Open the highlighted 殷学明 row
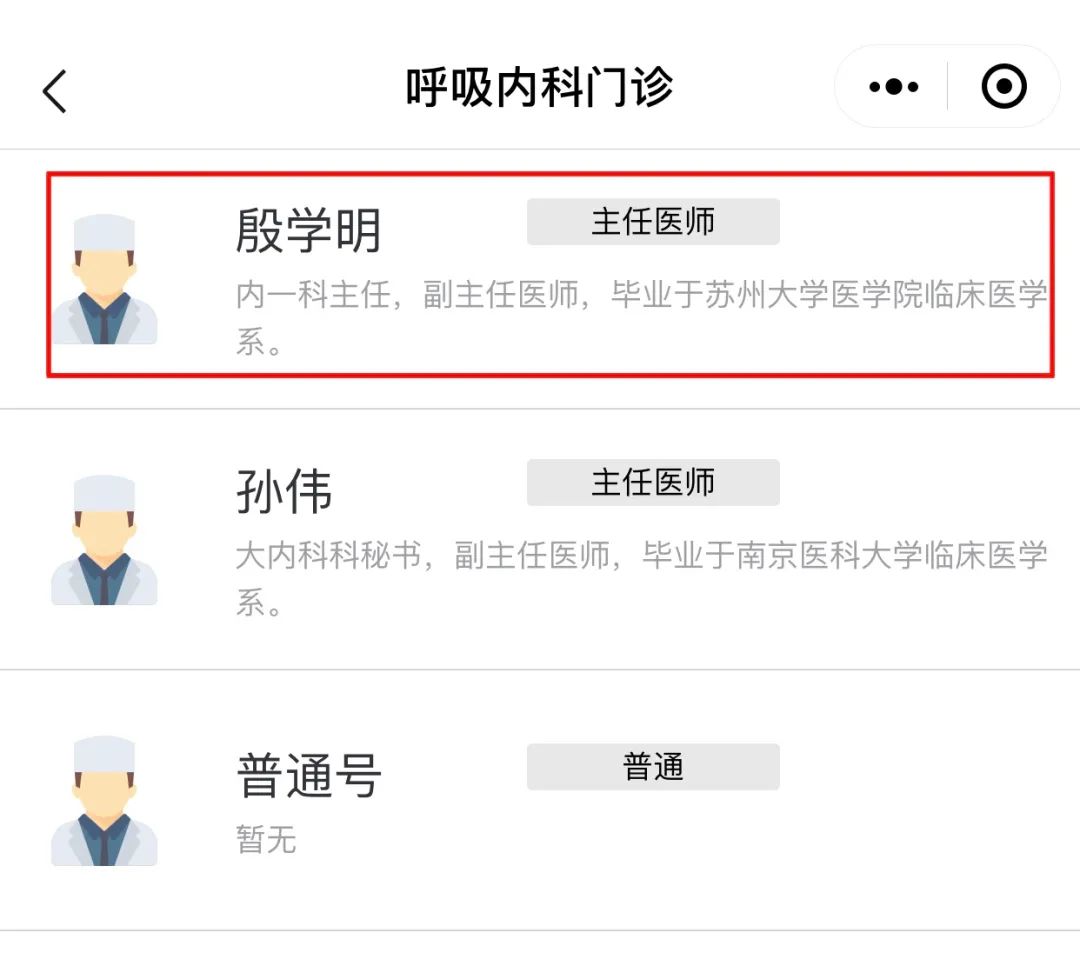The image size is (1080, 959). point(550,274)
